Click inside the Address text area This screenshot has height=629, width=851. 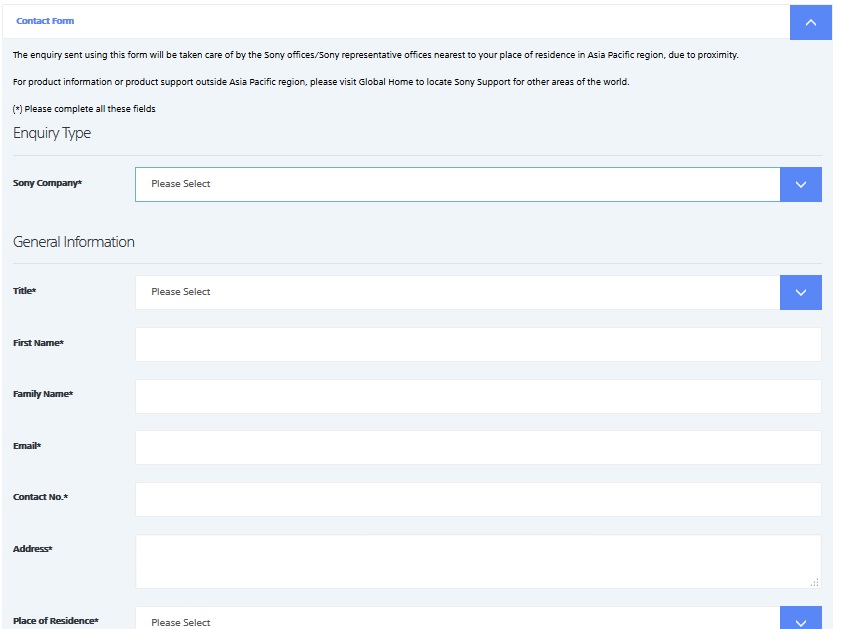(x=477, y=560)
